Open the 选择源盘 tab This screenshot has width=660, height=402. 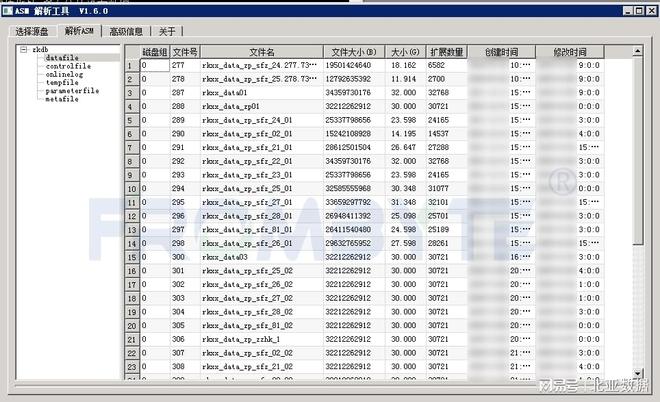point(32,31)
